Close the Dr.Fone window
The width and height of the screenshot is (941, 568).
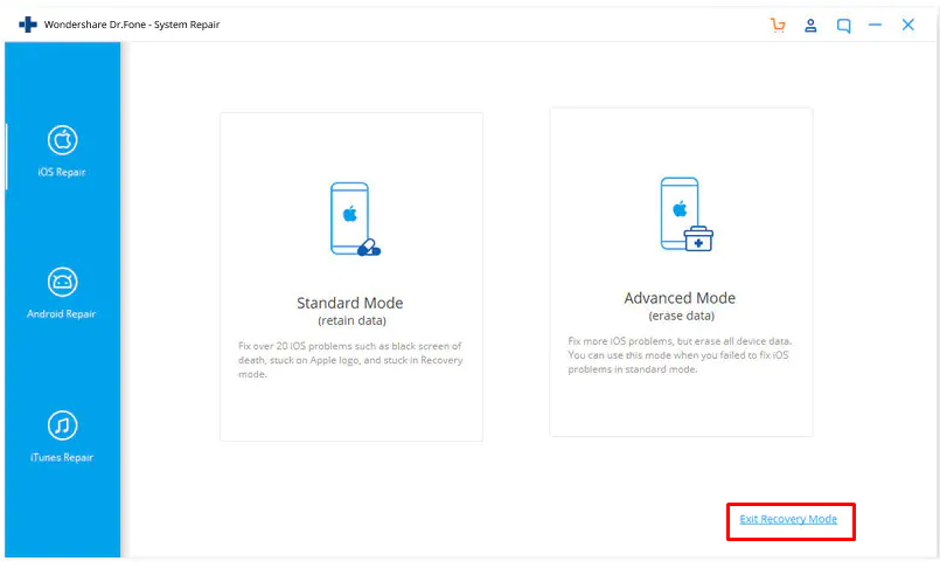908,25
